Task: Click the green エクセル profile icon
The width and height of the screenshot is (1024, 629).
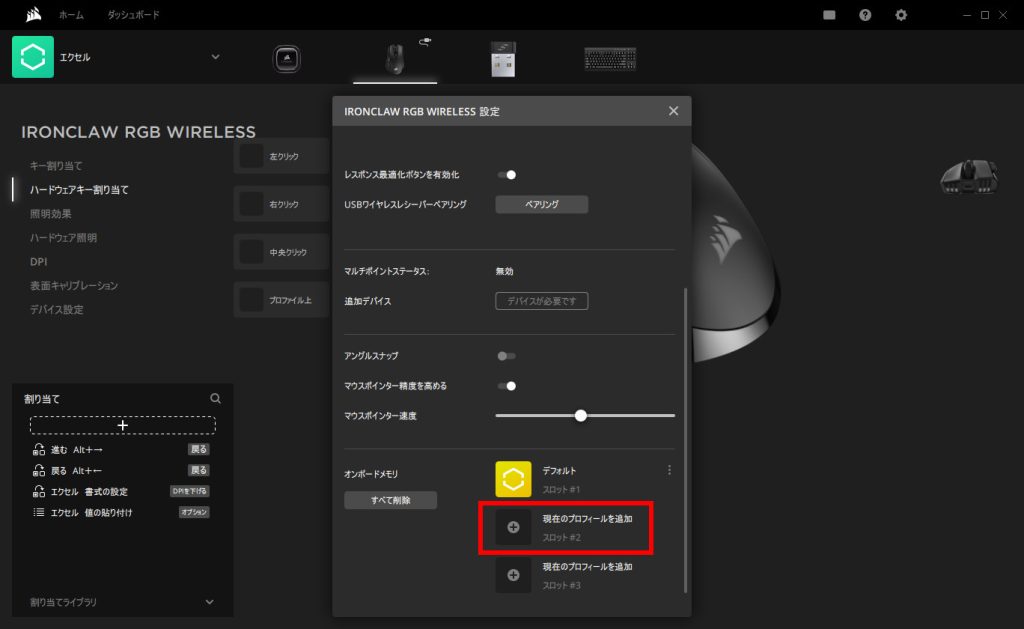Action: (33, 57)
